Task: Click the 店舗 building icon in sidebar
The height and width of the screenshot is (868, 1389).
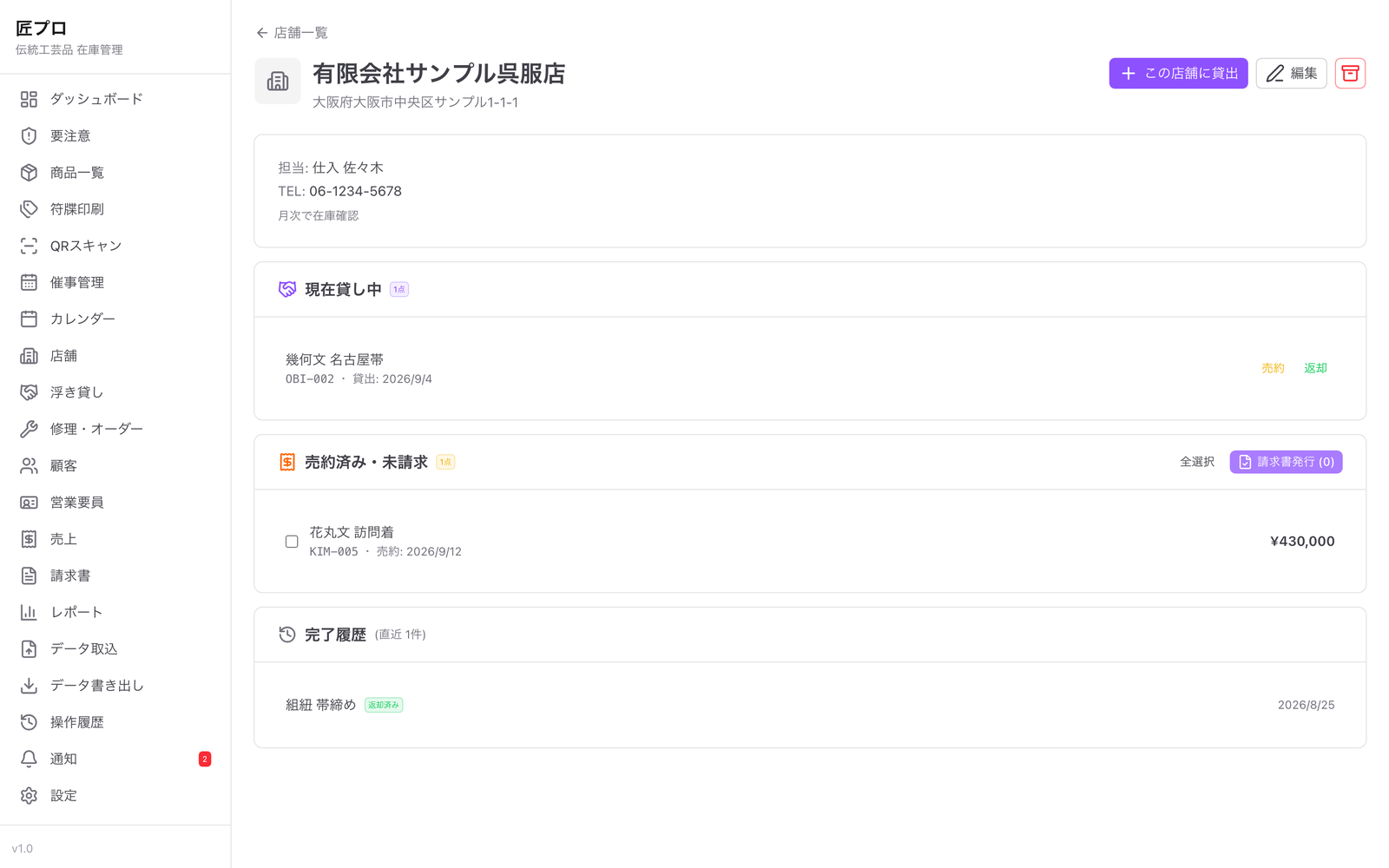Action: 29,356
